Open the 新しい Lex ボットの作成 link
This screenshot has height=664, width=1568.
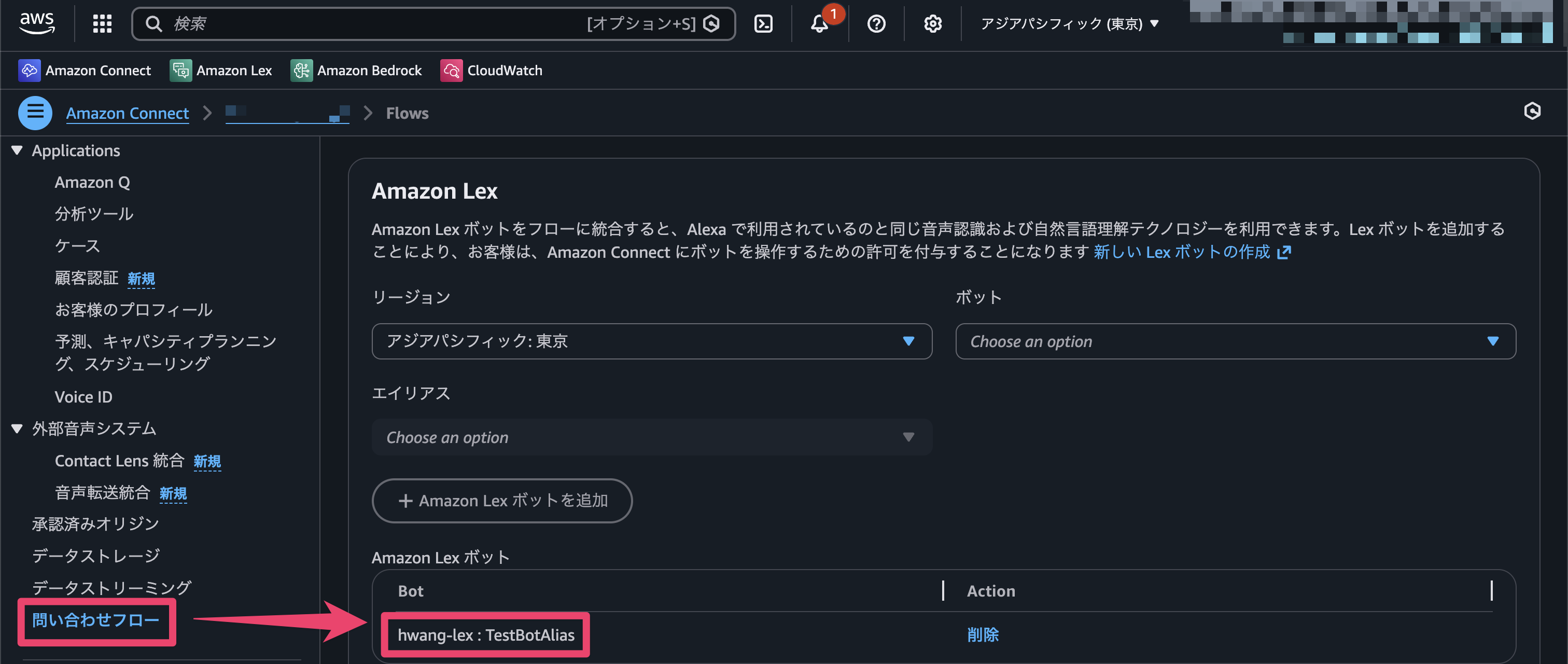(1184, 252)
